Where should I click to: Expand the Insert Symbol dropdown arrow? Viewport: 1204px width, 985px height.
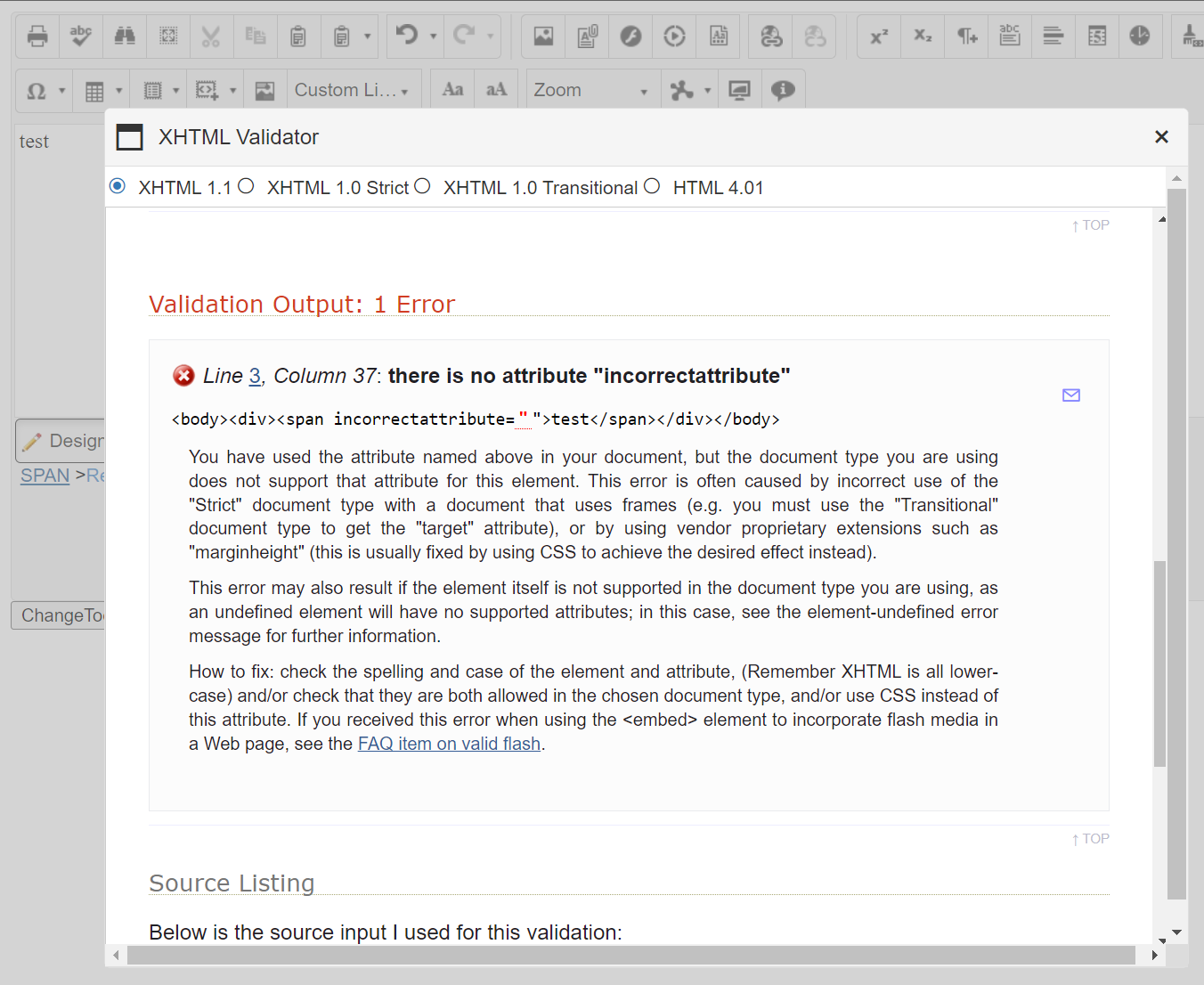(61, 91)
